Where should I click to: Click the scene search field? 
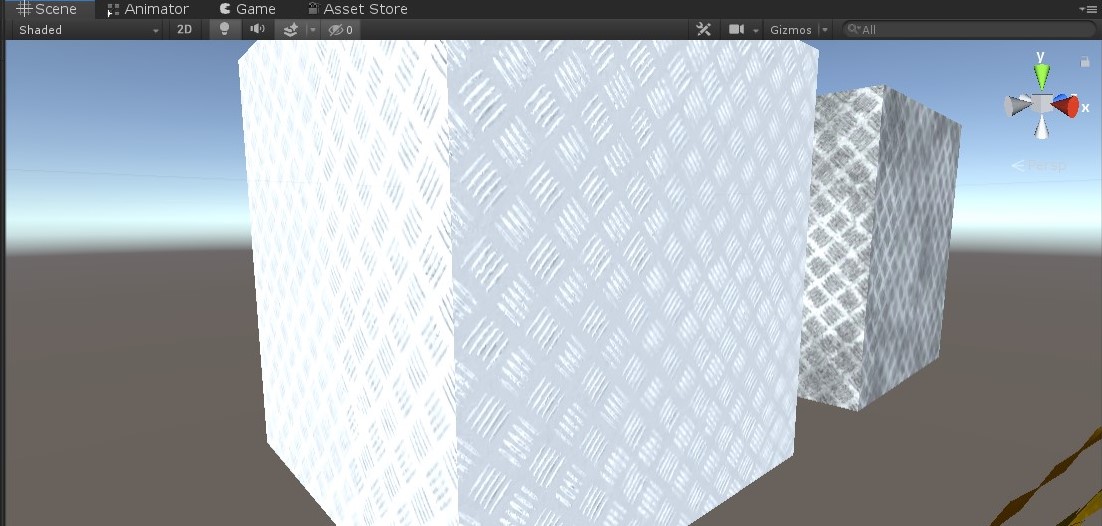click(x=970, y=30)
